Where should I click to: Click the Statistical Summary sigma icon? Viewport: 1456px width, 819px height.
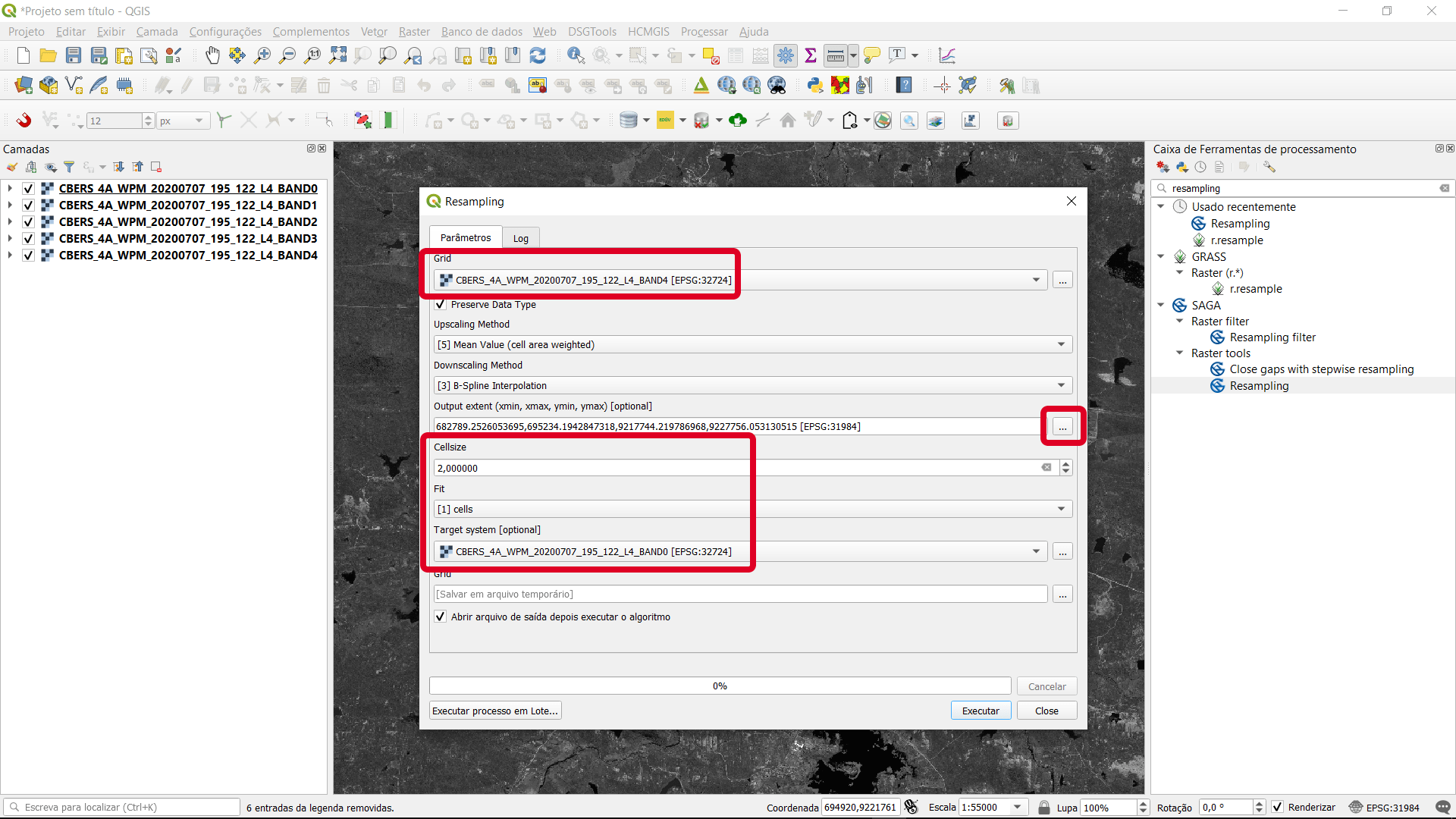(x=811, y=55)
